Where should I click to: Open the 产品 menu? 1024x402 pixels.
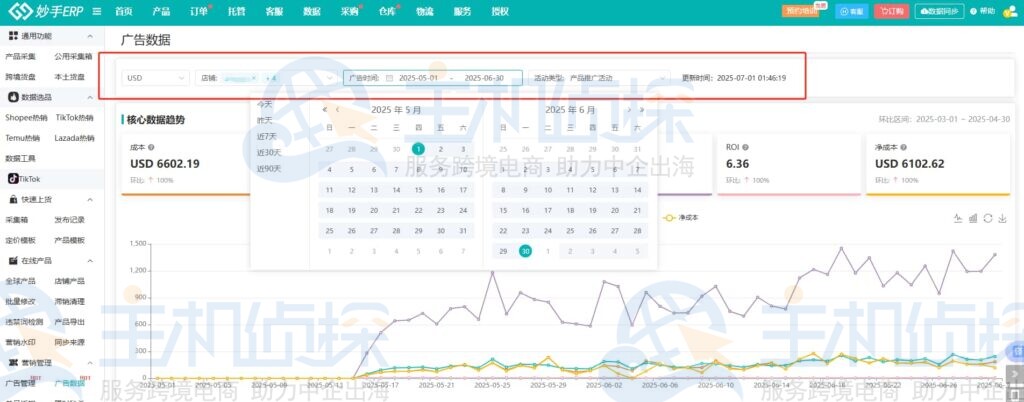pyautogui.click(x=161, y=12)
